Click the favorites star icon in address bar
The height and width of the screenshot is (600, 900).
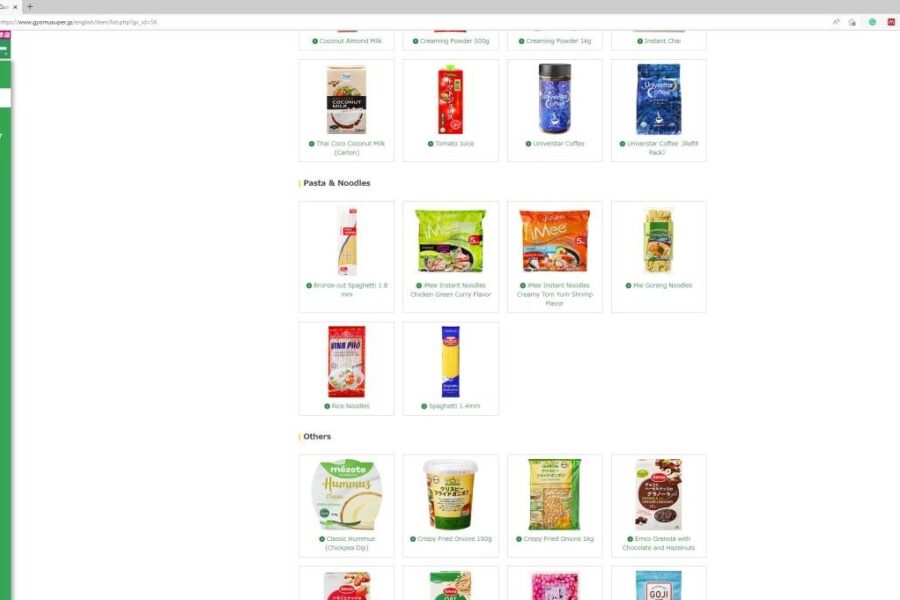click(852, 22)
